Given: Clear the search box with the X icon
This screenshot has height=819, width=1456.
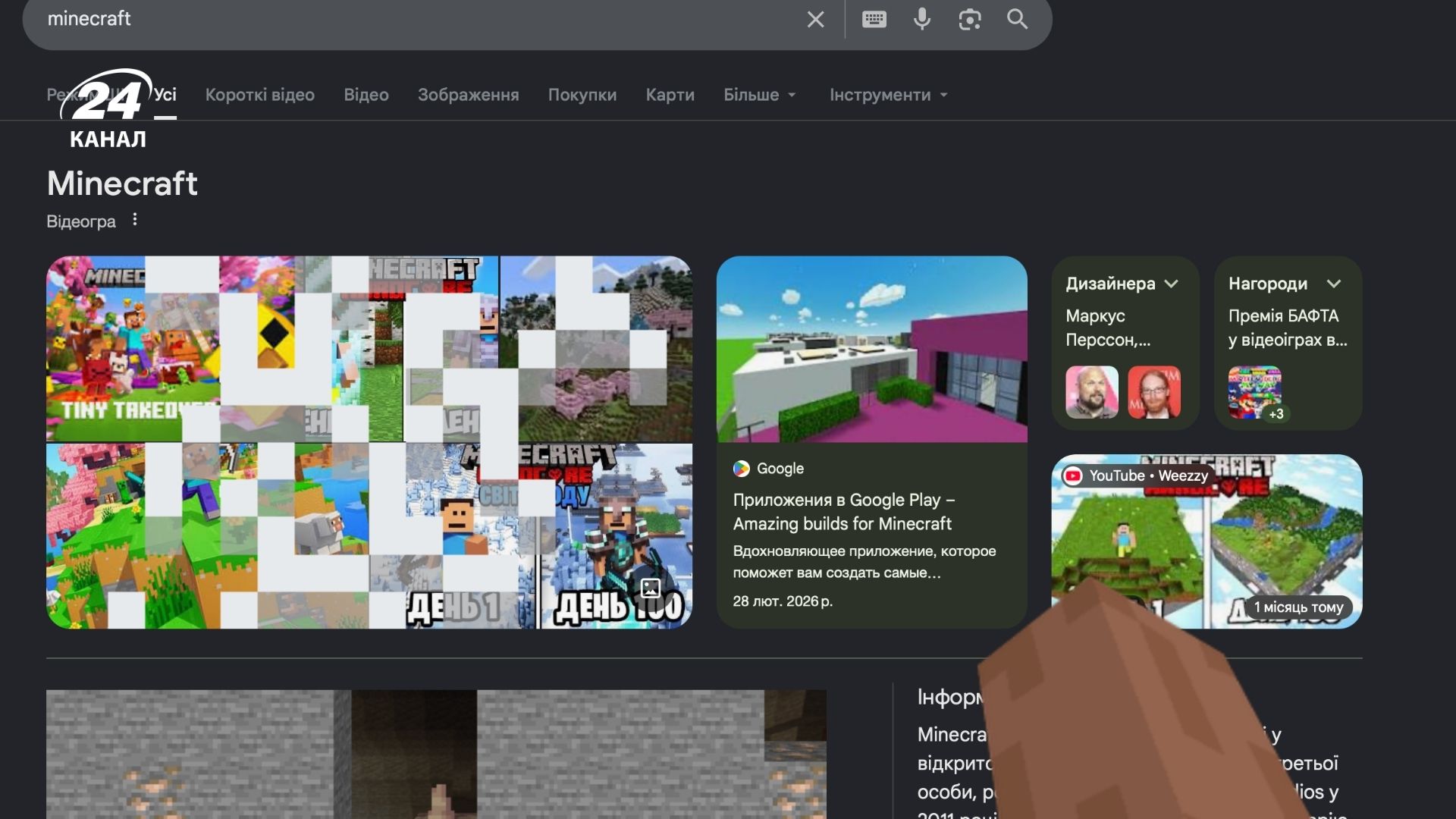Looking at the screenshot, I should pos(815,20).
